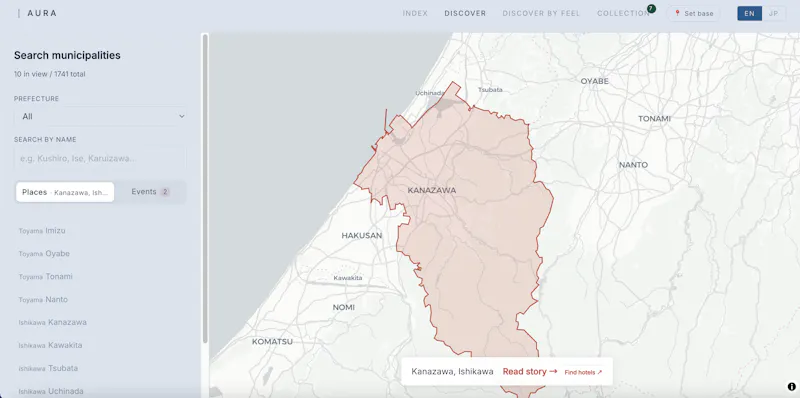Click TONAMI label on map
Viewport: 800px width, 398px height.
654,119
